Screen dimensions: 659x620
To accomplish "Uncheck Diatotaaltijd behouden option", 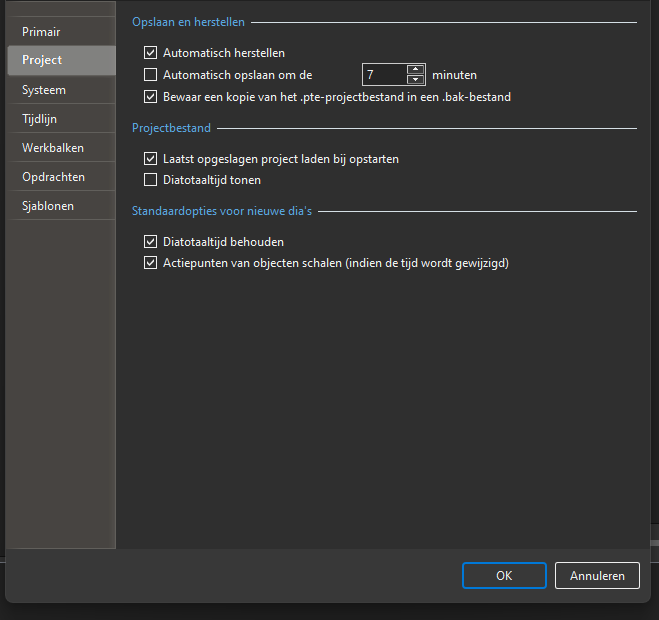I will point(151,242).
